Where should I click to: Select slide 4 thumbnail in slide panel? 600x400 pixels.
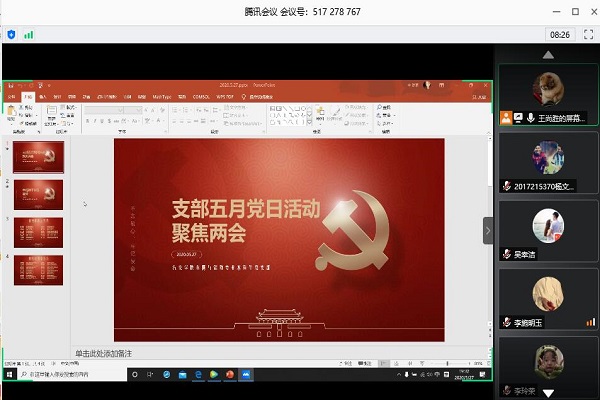[38, 270]
